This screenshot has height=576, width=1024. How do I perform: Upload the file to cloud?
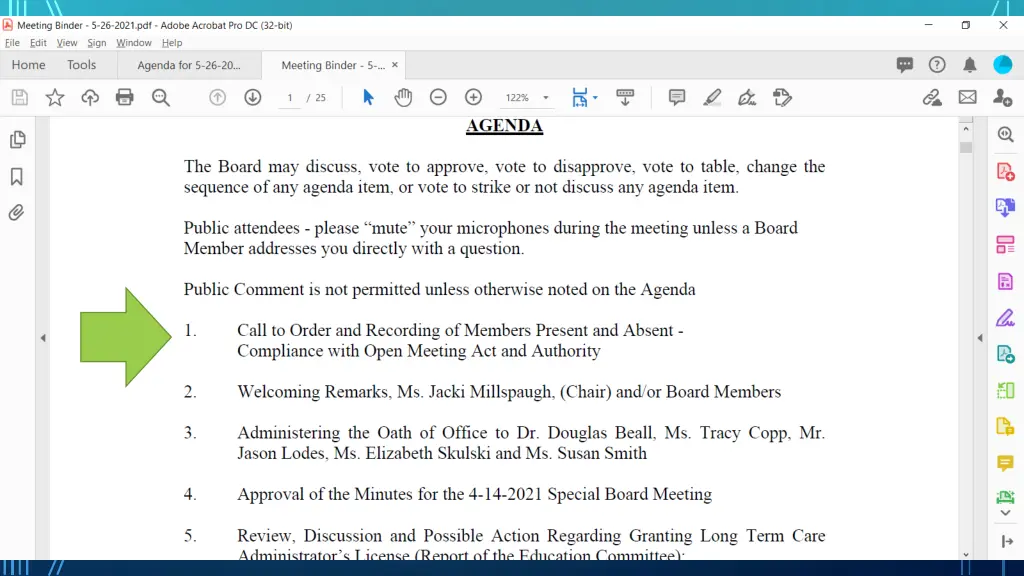pyautogui.click(x=90, y=97)
